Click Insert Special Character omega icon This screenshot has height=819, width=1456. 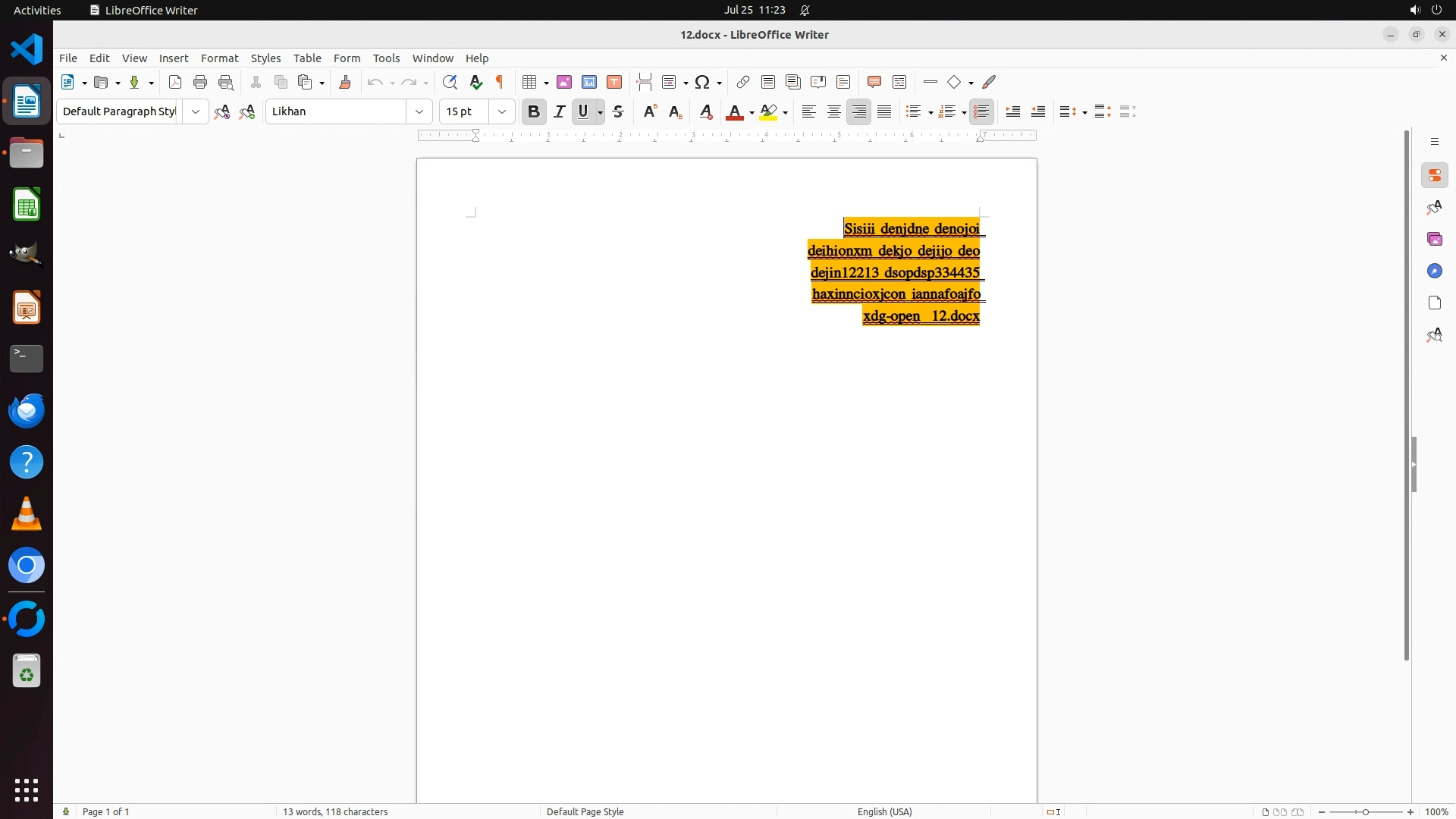702,82
